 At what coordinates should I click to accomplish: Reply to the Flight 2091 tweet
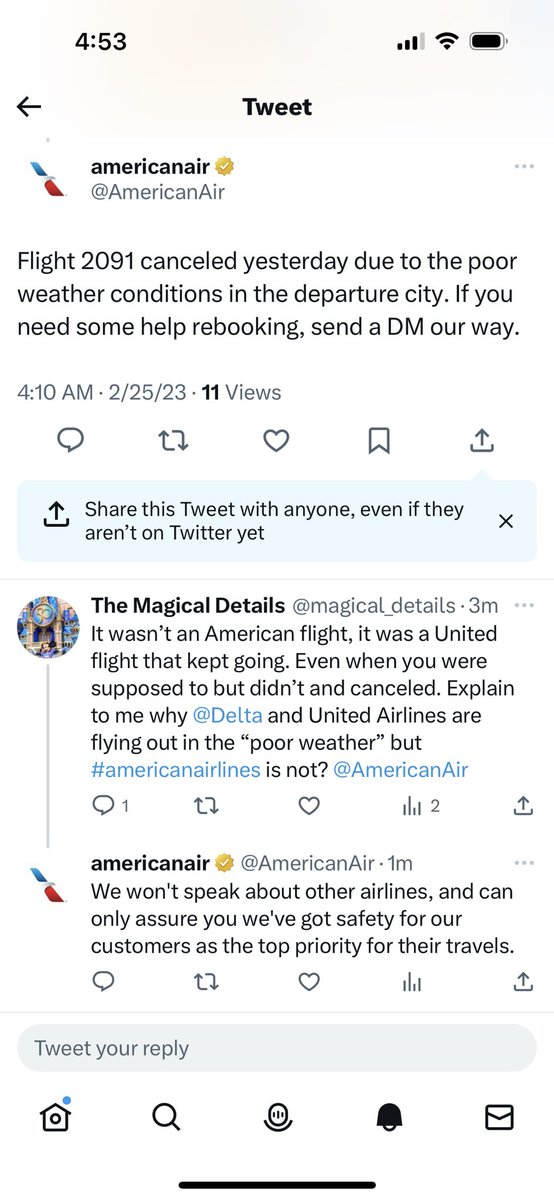(70, 440)
